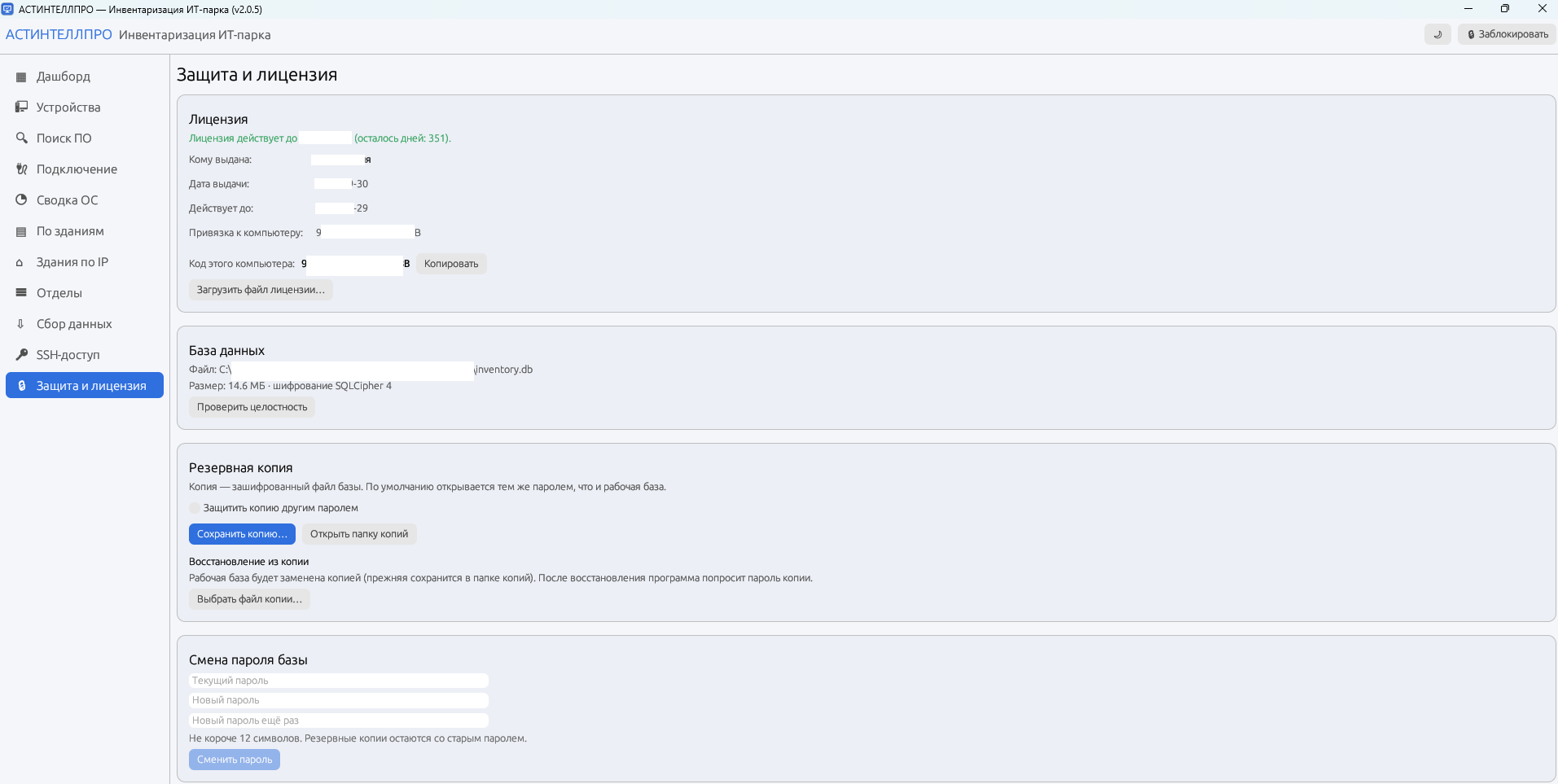Minimize the АСТИНТЕЛЛПРО window
Screen dimensions: 1558x784
coord(1468,9)
